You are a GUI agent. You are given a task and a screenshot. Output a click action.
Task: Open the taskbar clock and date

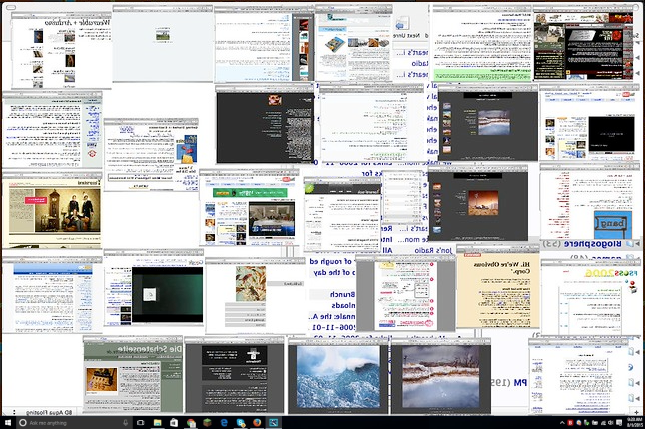pyautogui.click(x=635, y=422)
